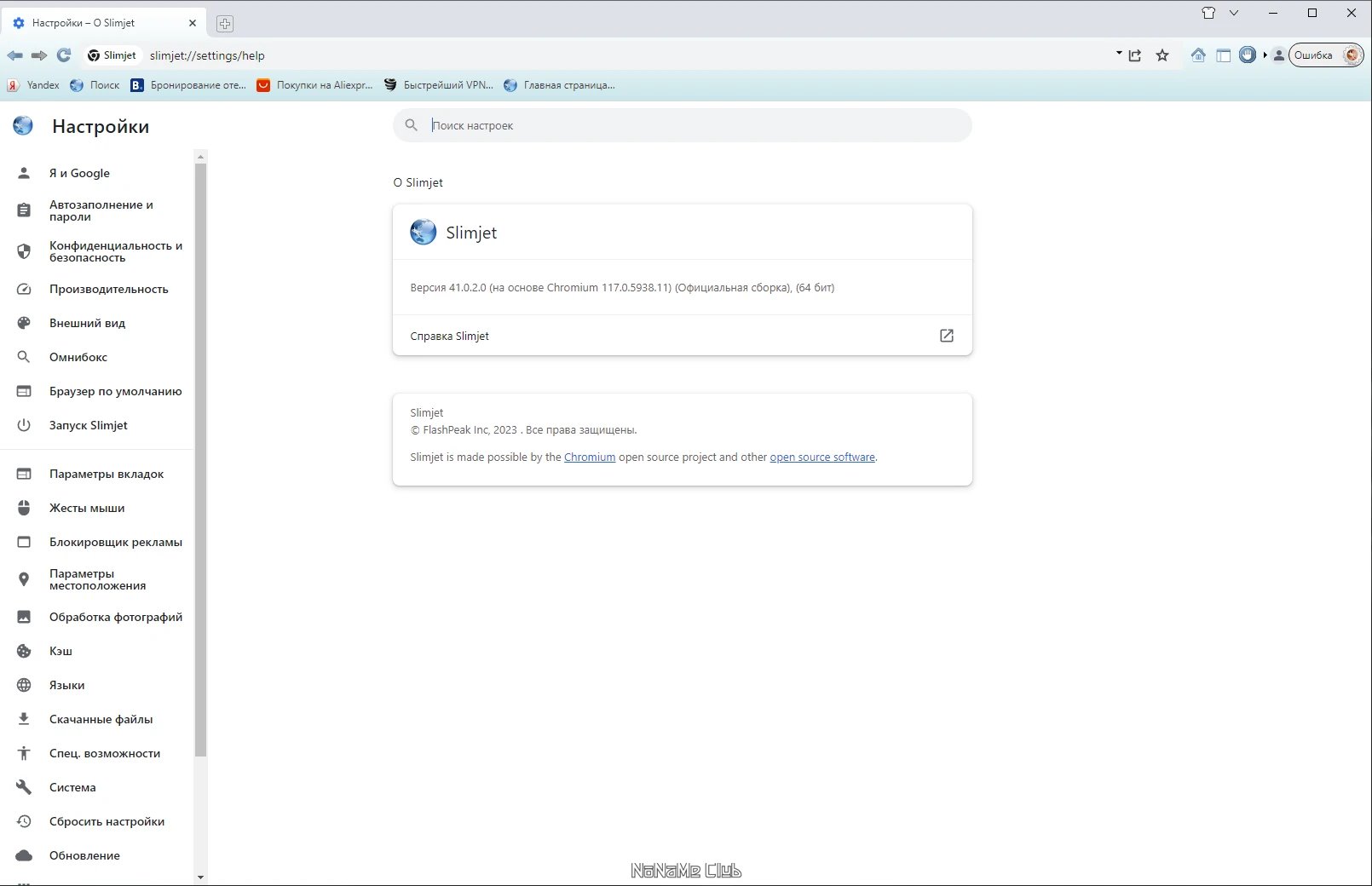Close the Настройки tab
This screenshot has width=1372, height=886.
pyautogui.click(x=193, y=23)
